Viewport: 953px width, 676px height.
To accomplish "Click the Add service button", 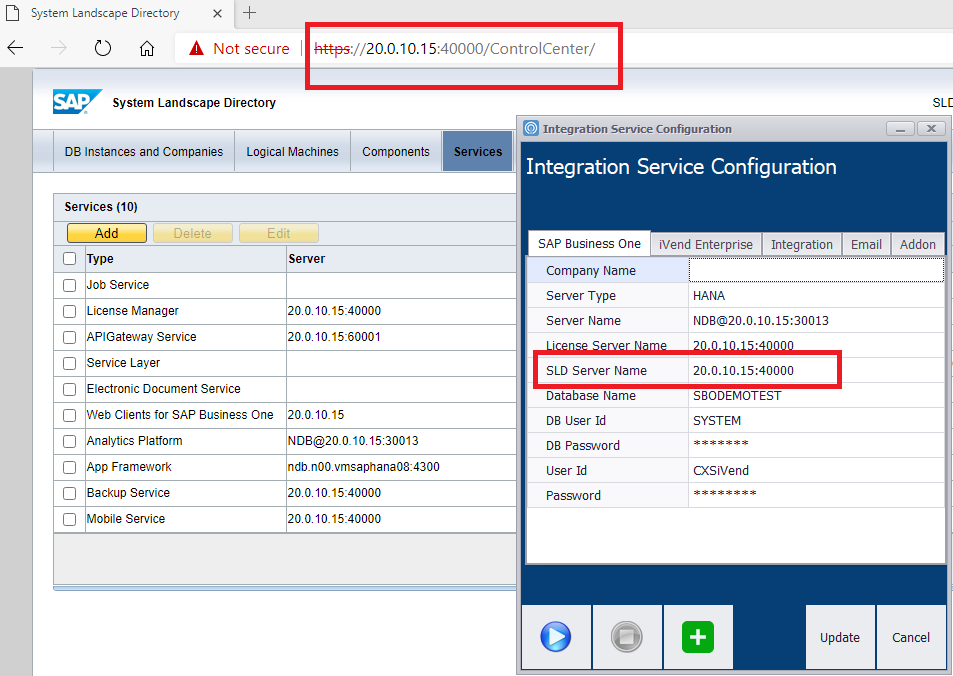I will coord(106,233).
